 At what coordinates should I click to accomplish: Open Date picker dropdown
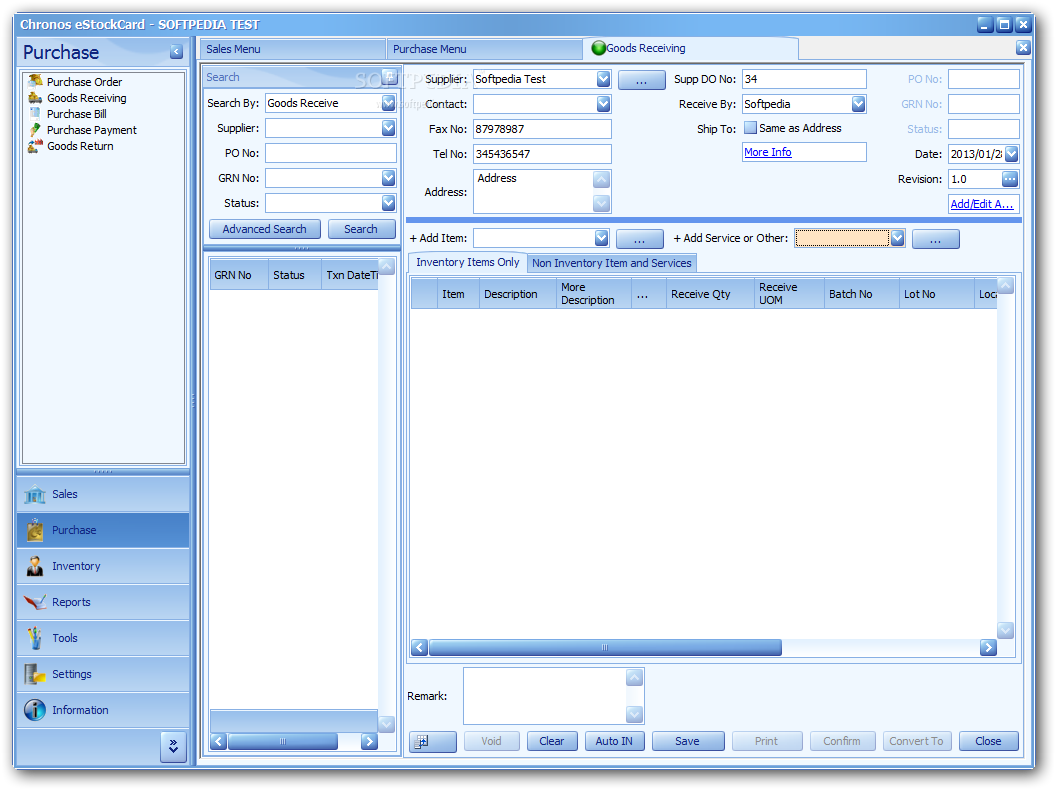1011,154
